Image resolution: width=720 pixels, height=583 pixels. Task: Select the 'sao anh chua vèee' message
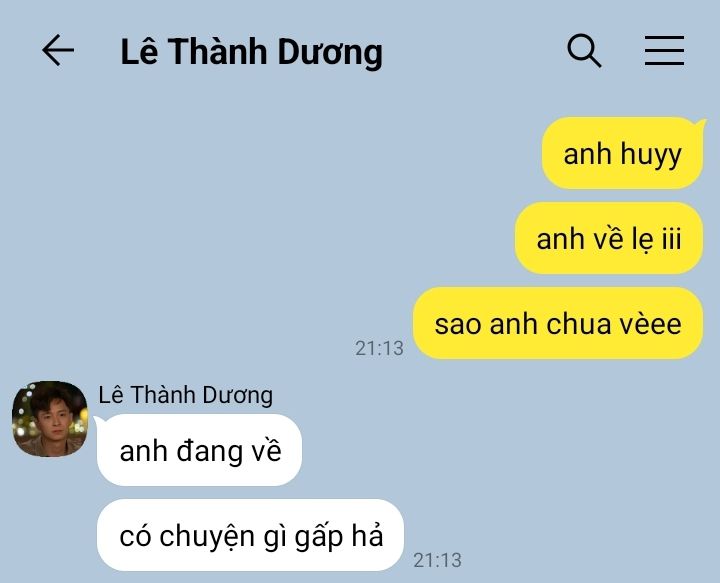(558, 323)
